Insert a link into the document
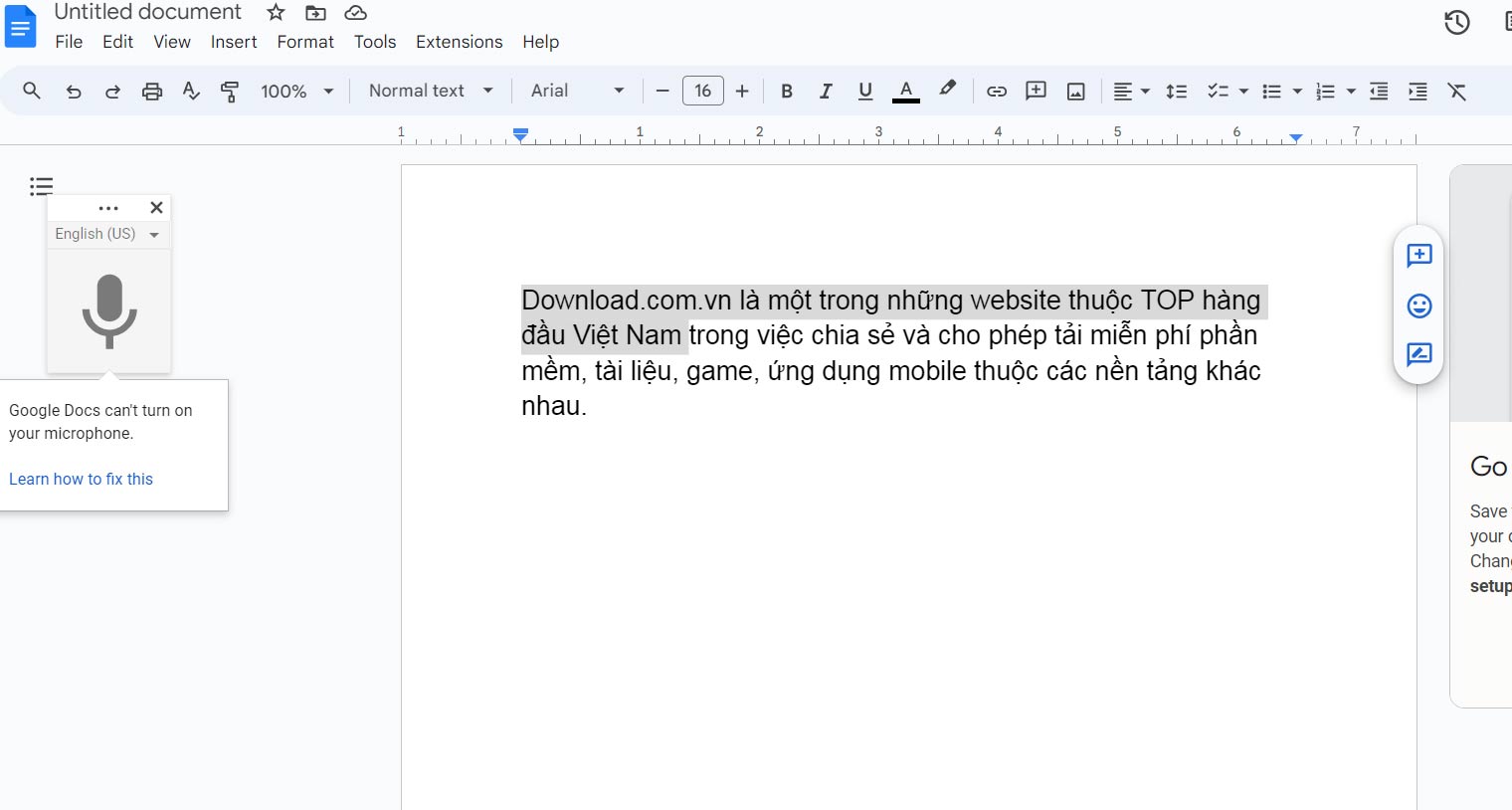 pyautogui.click(x=996, y=91)
